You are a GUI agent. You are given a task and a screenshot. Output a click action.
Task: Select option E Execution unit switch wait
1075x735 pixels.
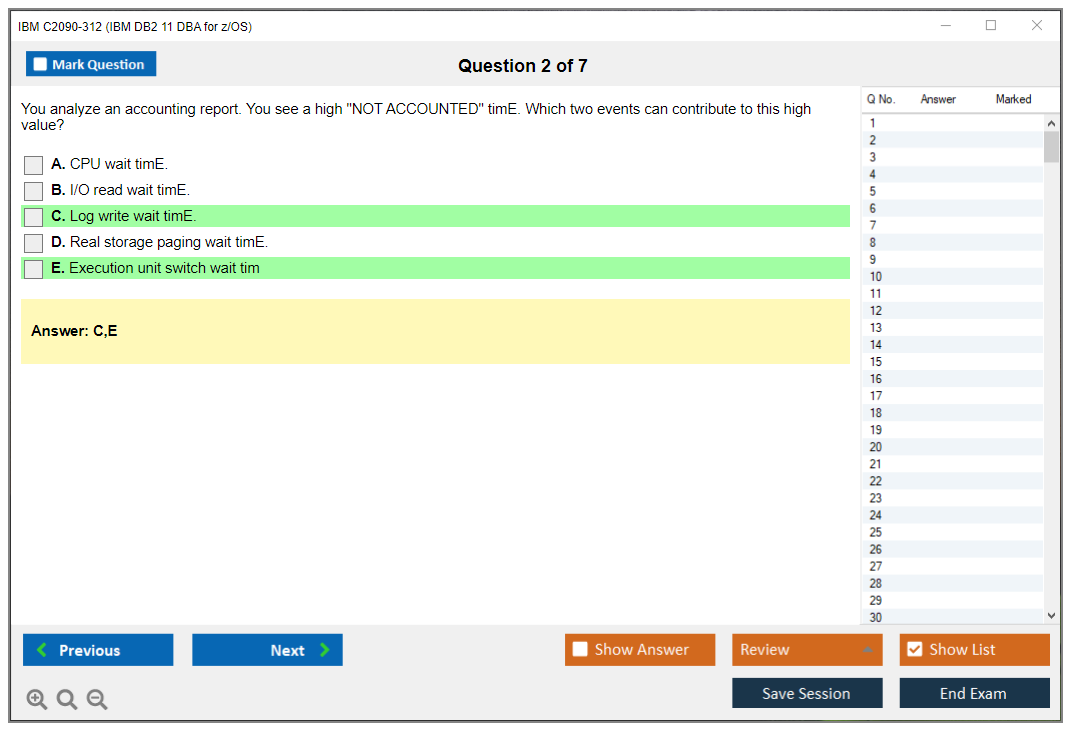[34, 269]
